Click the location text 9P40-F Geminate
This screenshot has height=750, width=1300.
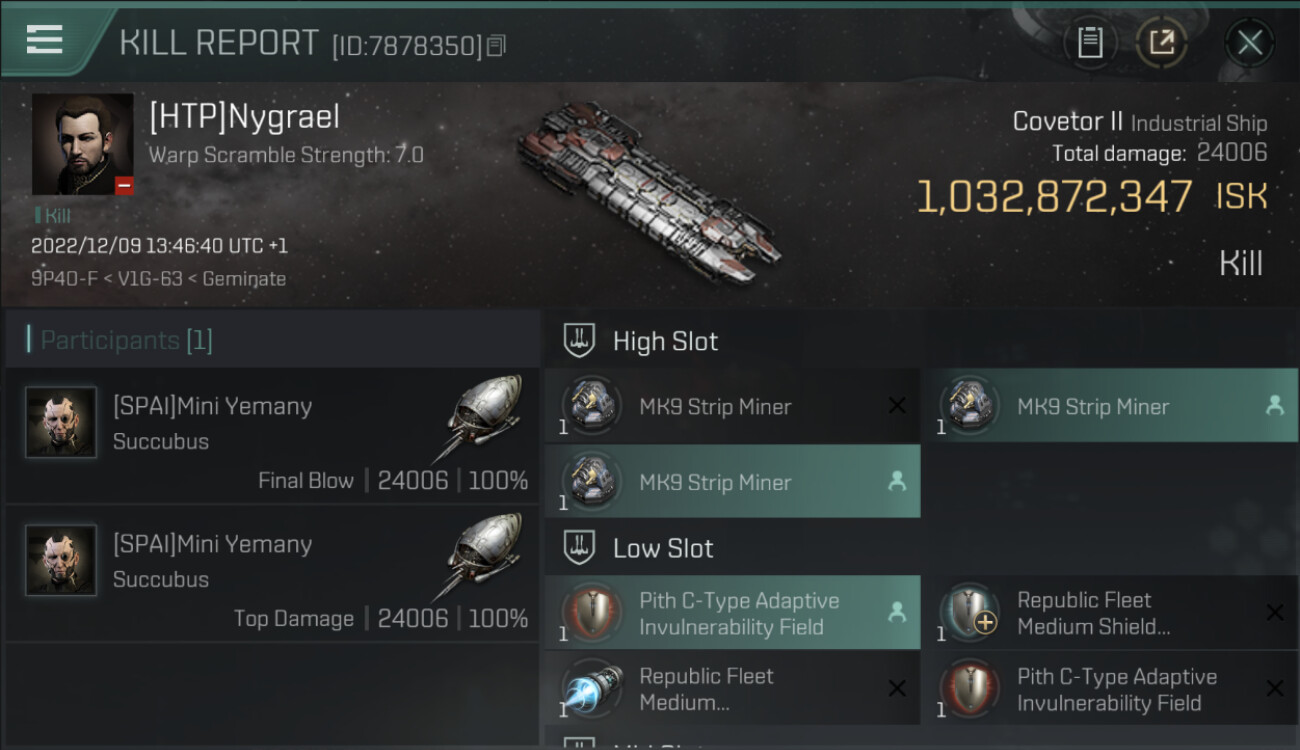tap(158, 279)
